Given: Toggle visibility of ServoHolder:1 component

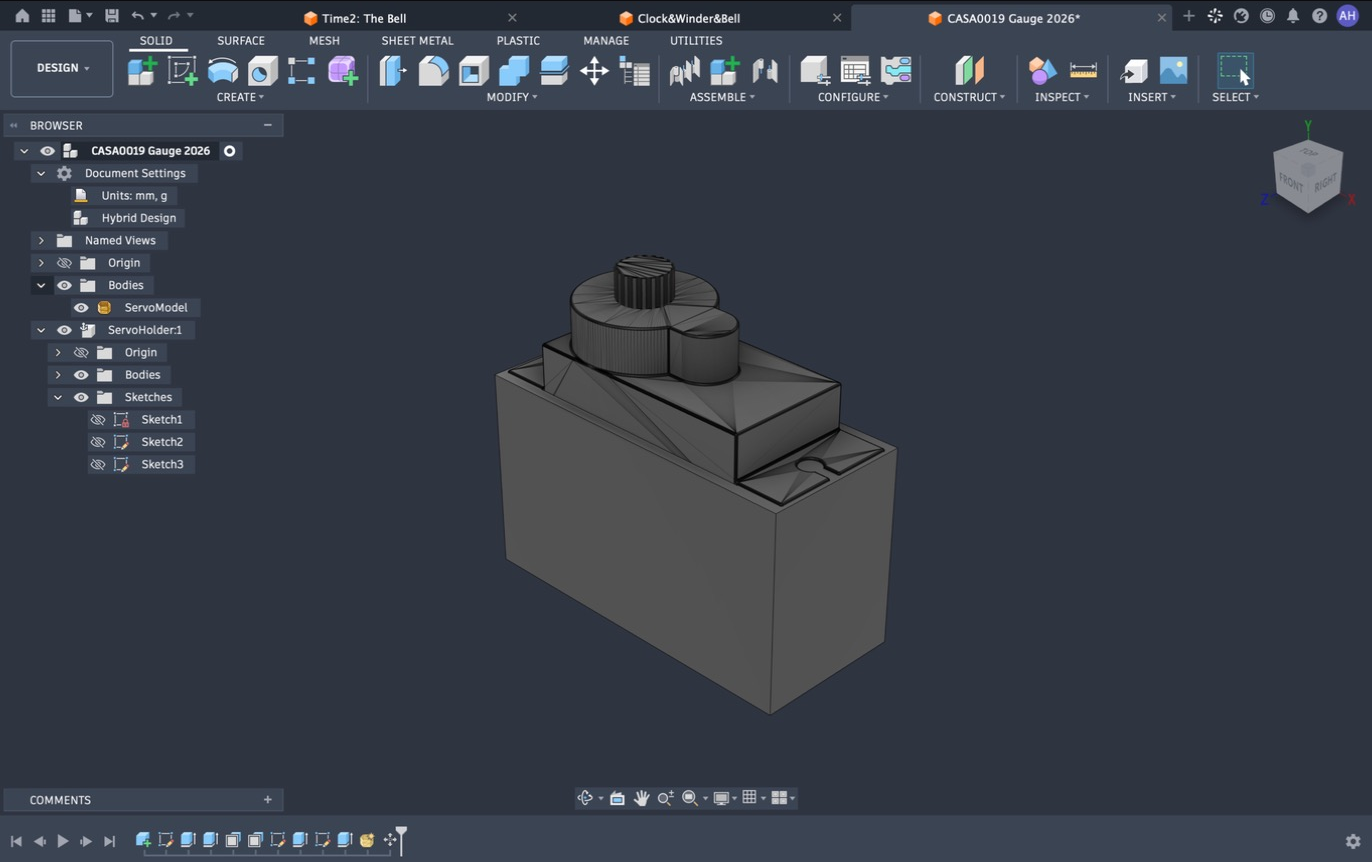Looking at the screenshot, I should 64,330.
